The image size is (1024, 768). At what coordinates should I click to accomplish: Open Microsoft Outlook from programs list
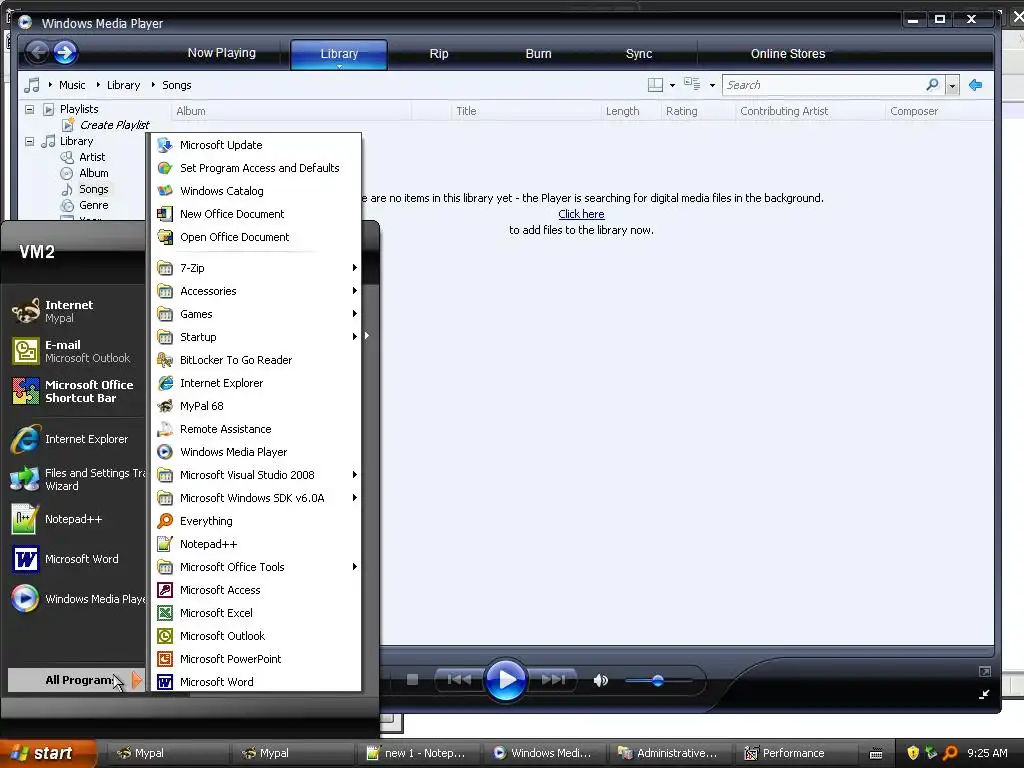click(x=256, y=636)
